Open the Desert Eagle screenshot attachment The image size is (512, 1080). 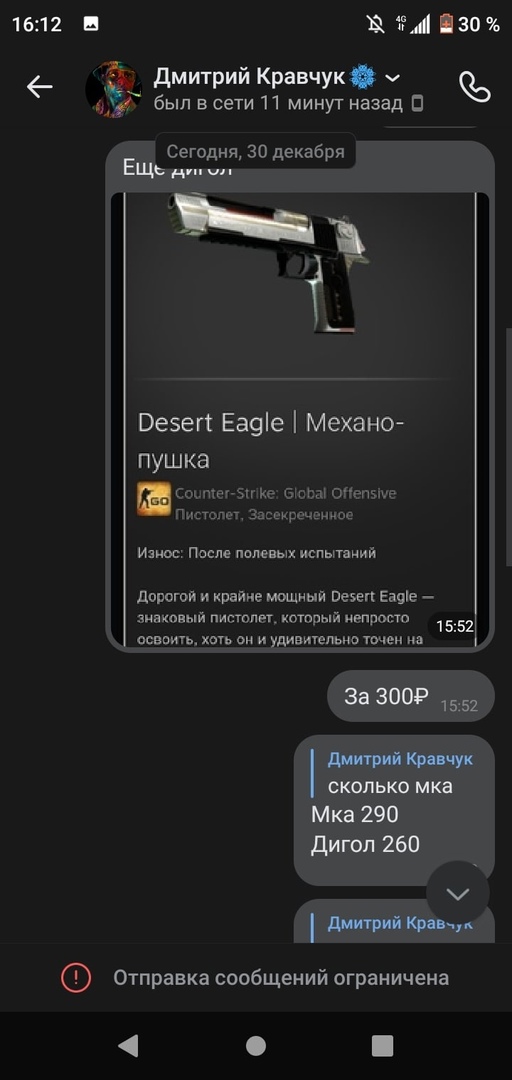[300, 419]
